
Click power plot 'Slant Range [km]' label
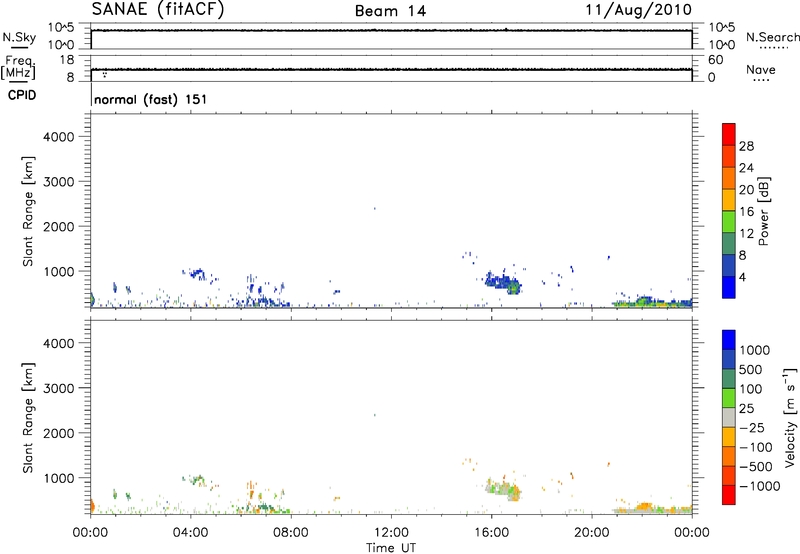pos(28,211)
